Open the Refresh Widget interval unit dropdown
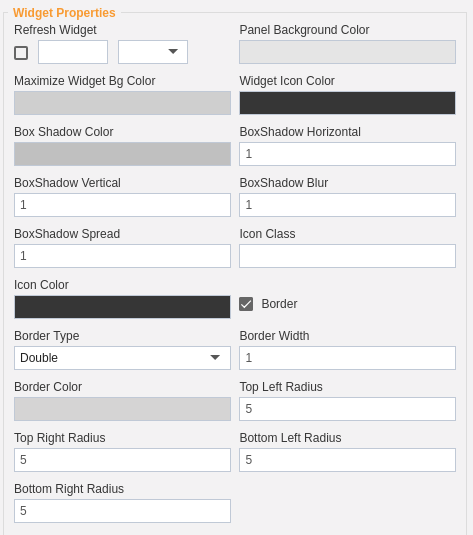 coord(153,52)
